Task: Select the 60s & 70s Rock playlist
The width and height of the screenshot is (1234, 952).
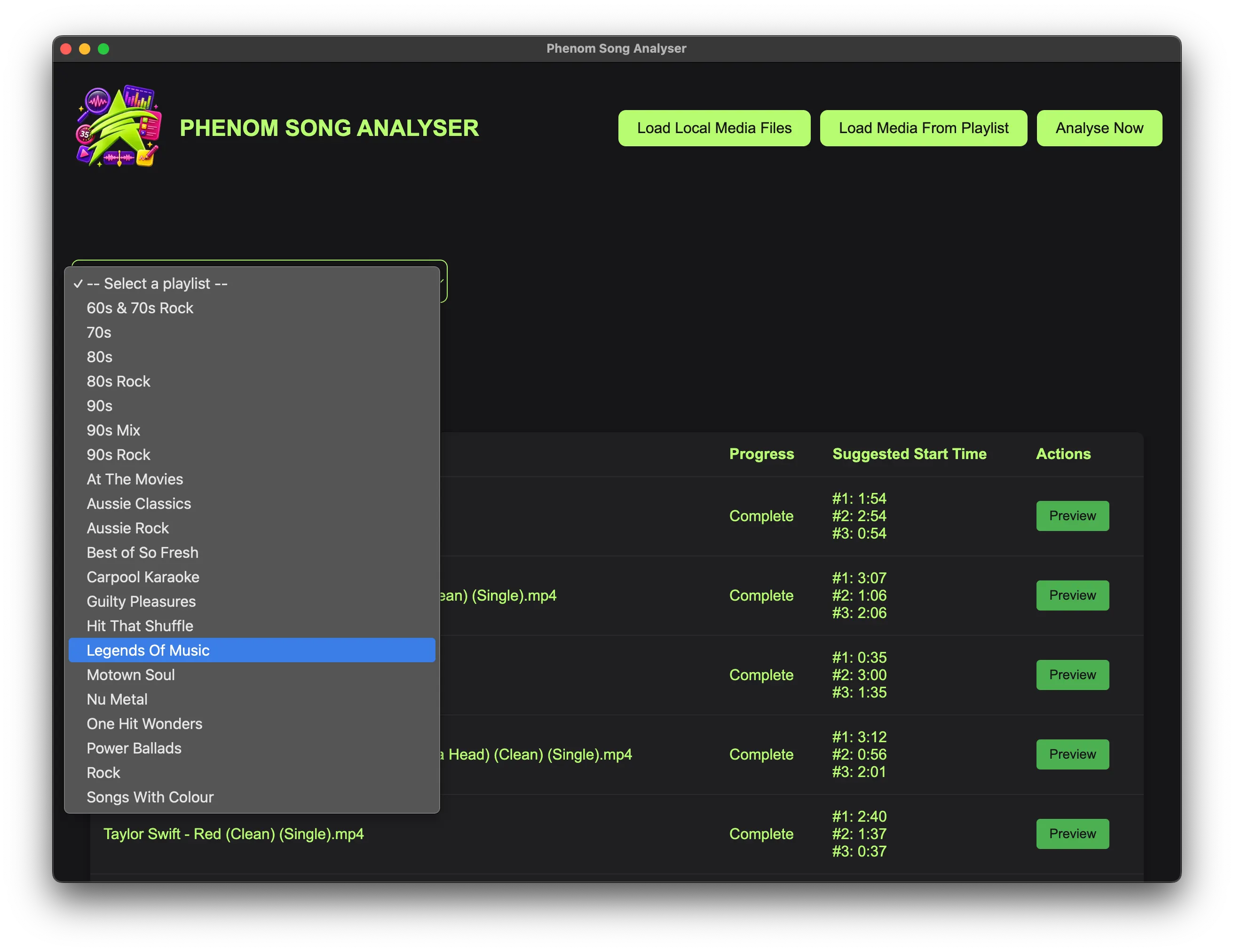Action: (252, 308)
